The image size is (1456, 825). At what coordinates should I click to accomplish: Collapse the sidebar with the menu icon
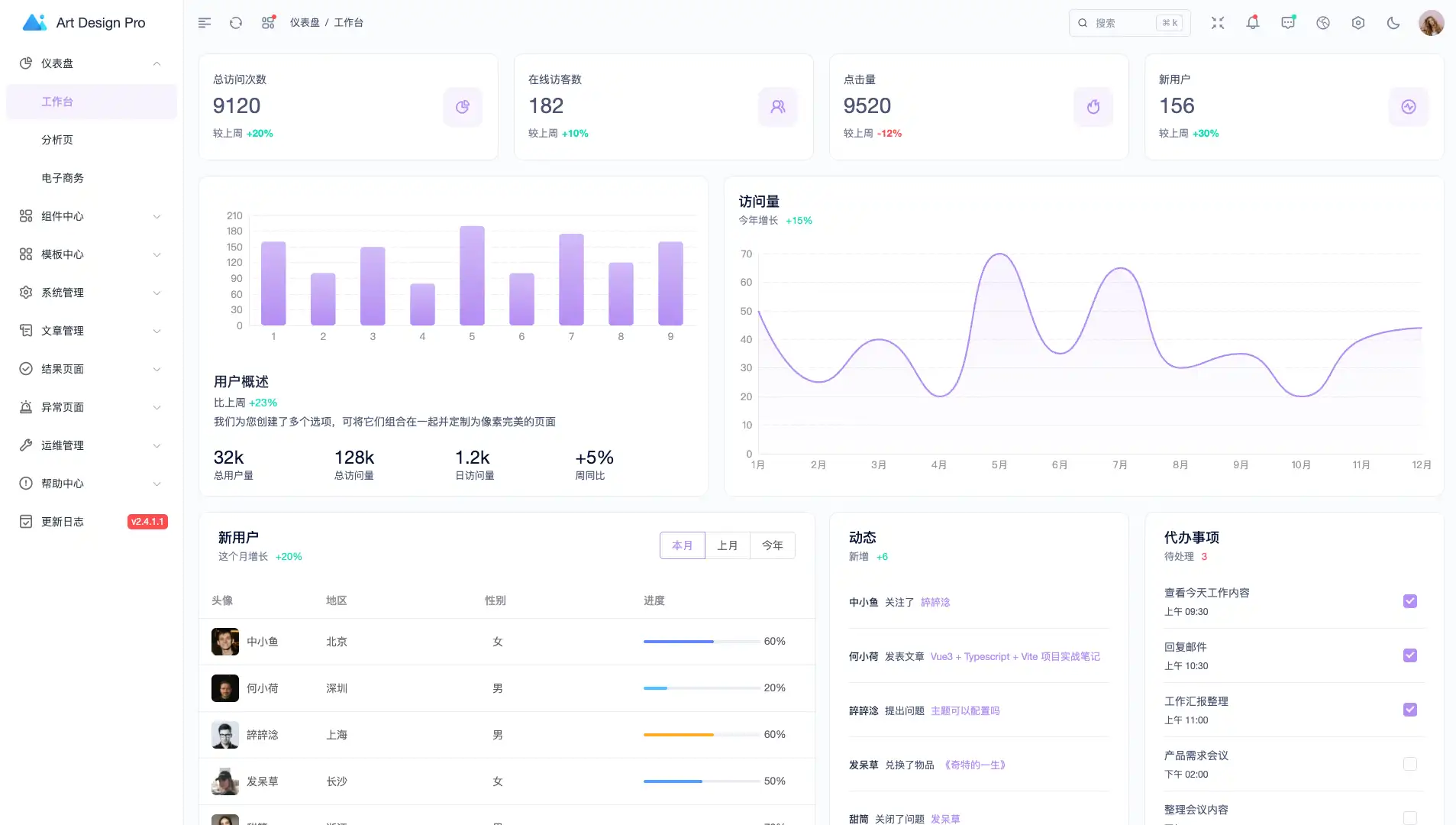click(x=204, y=23)
